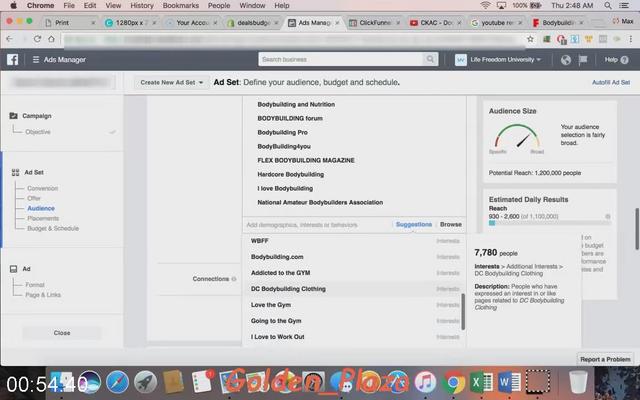Open the View menu
640x400 pixels.
113,5
